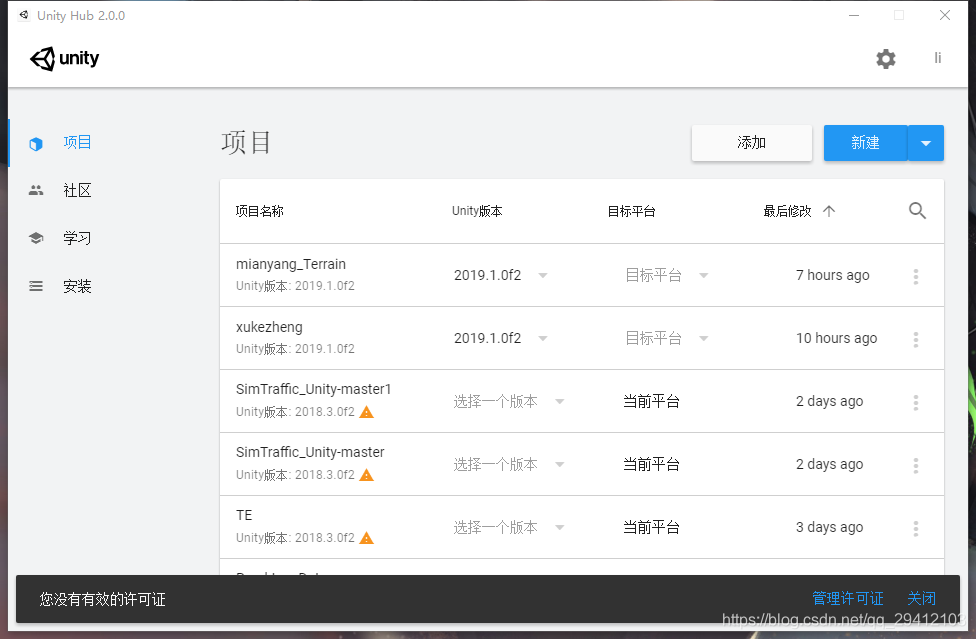Viewport: 976px width, 639px height.
Task: Open the mianyang_Terrain project
Action: point(291,264)
